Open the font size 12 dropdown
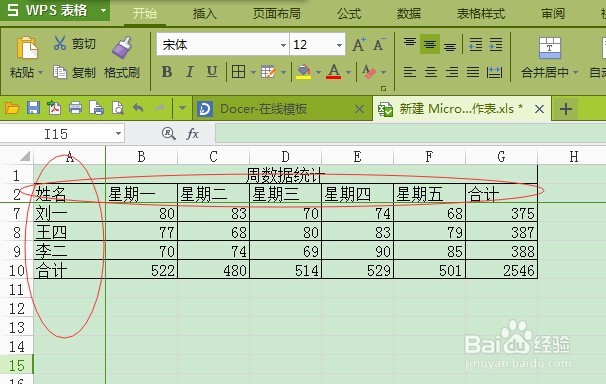 point(339,45)
